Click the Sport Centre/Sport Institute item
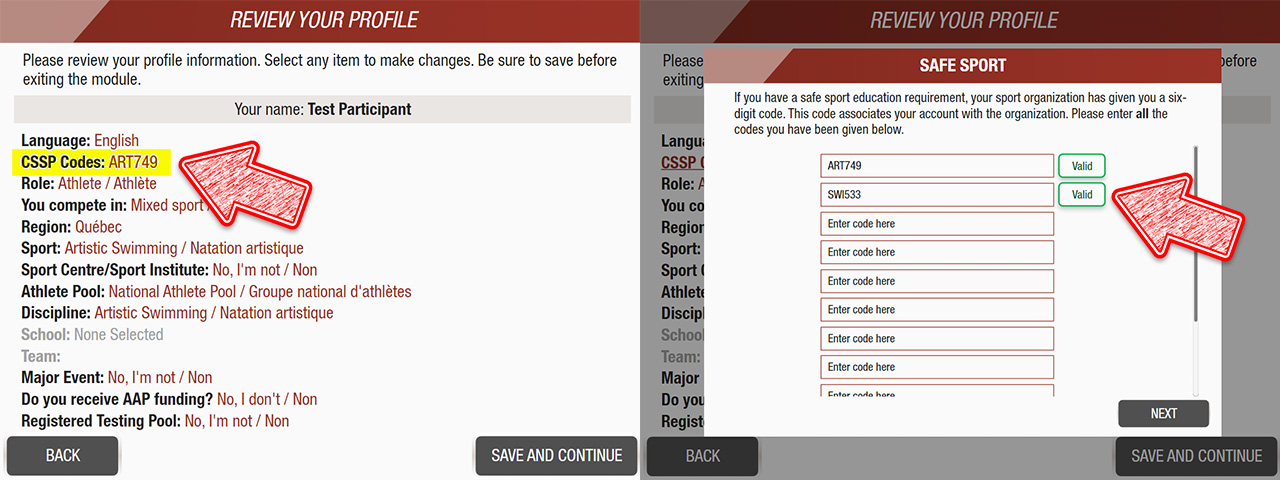This screenshot has height=480, width=1280. coord(169,270)
